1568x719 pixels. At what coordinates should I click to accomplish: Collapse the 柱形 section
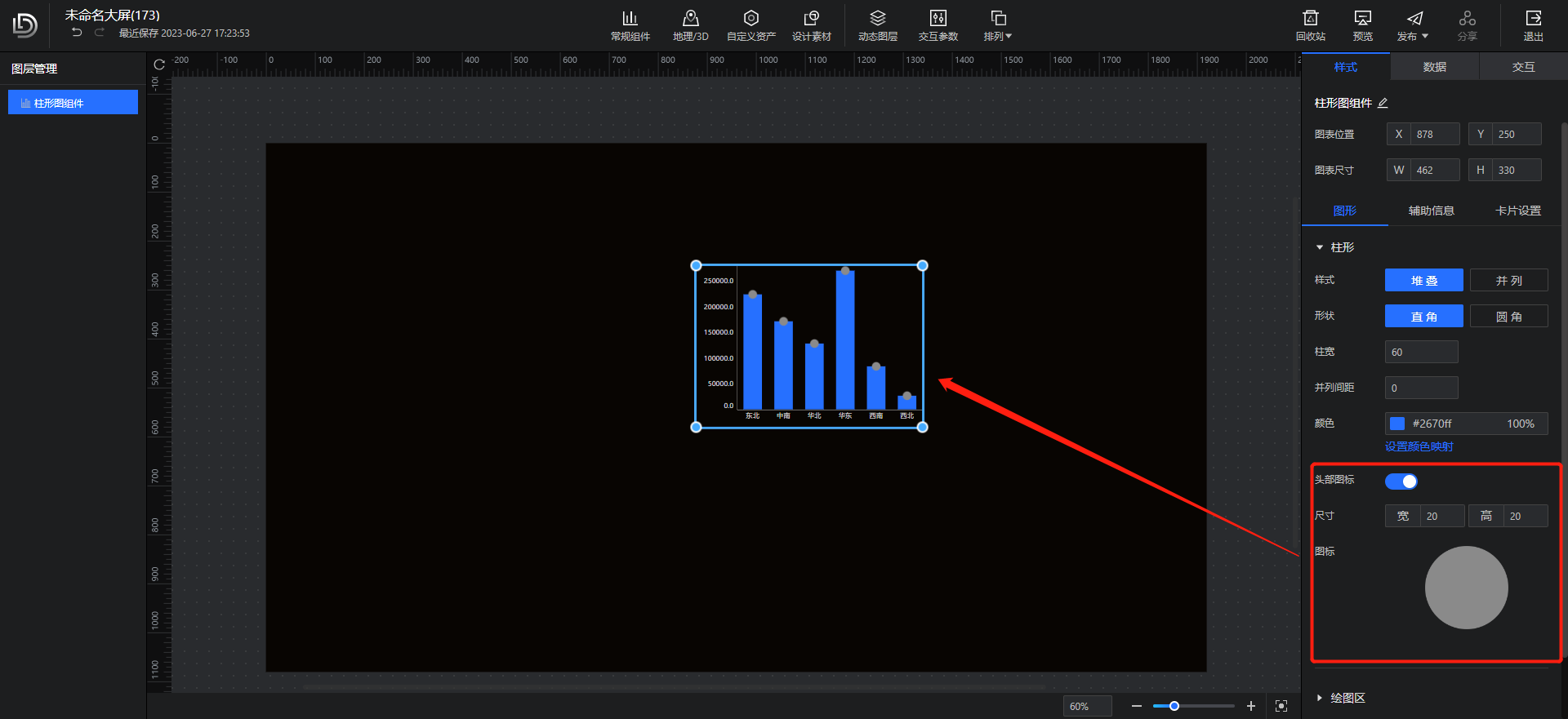1320,247
